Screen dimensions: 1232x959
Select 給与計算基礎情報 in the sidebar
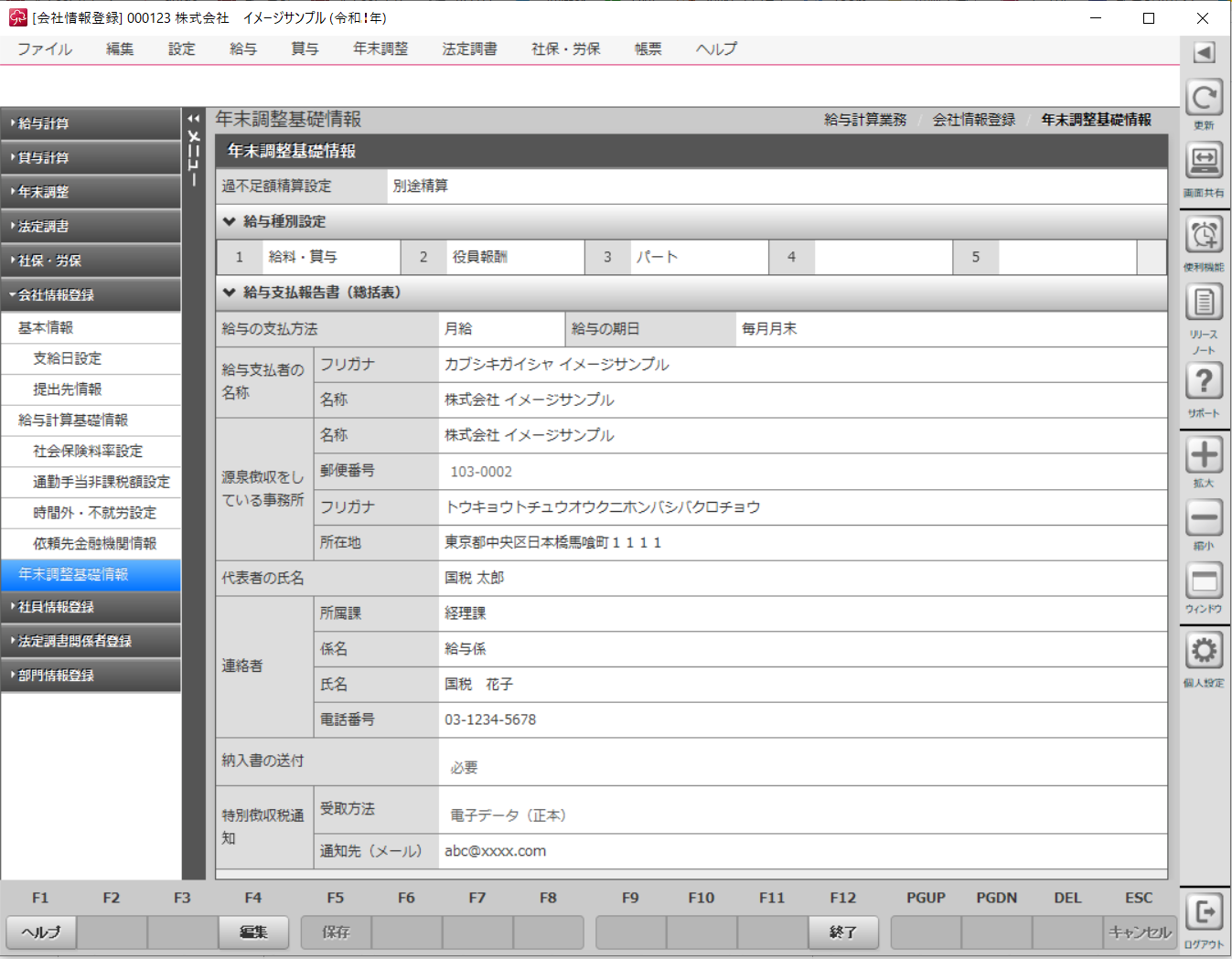coord(91,421)
